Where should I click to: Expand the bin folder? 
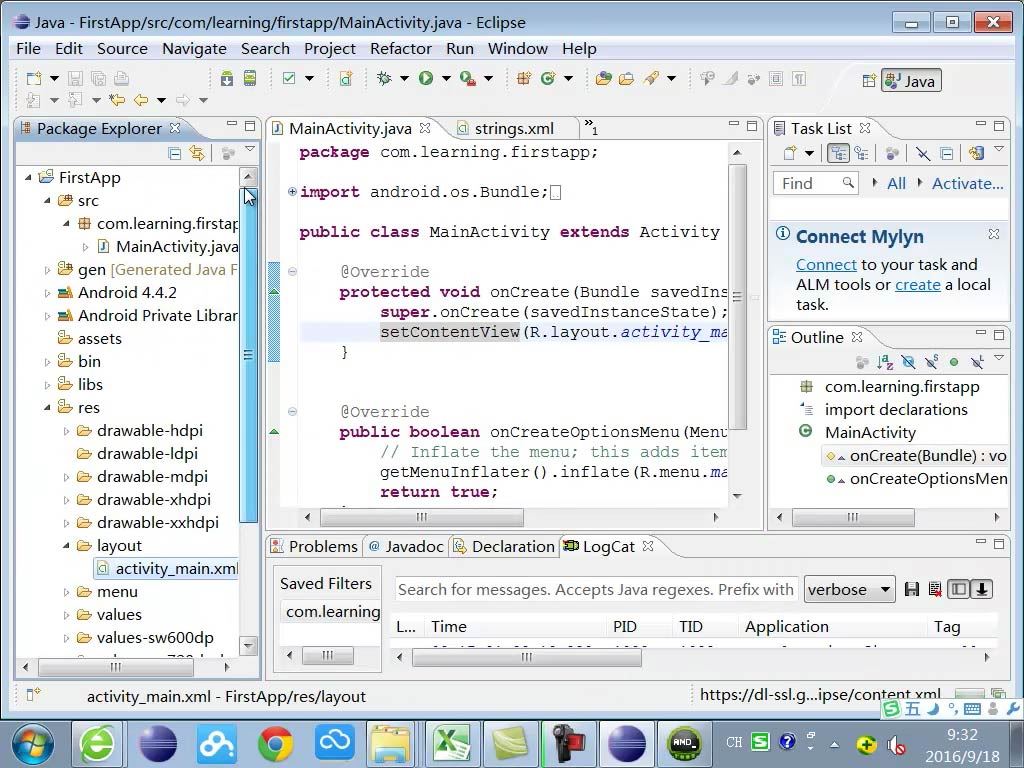click(x=47, y=362)
